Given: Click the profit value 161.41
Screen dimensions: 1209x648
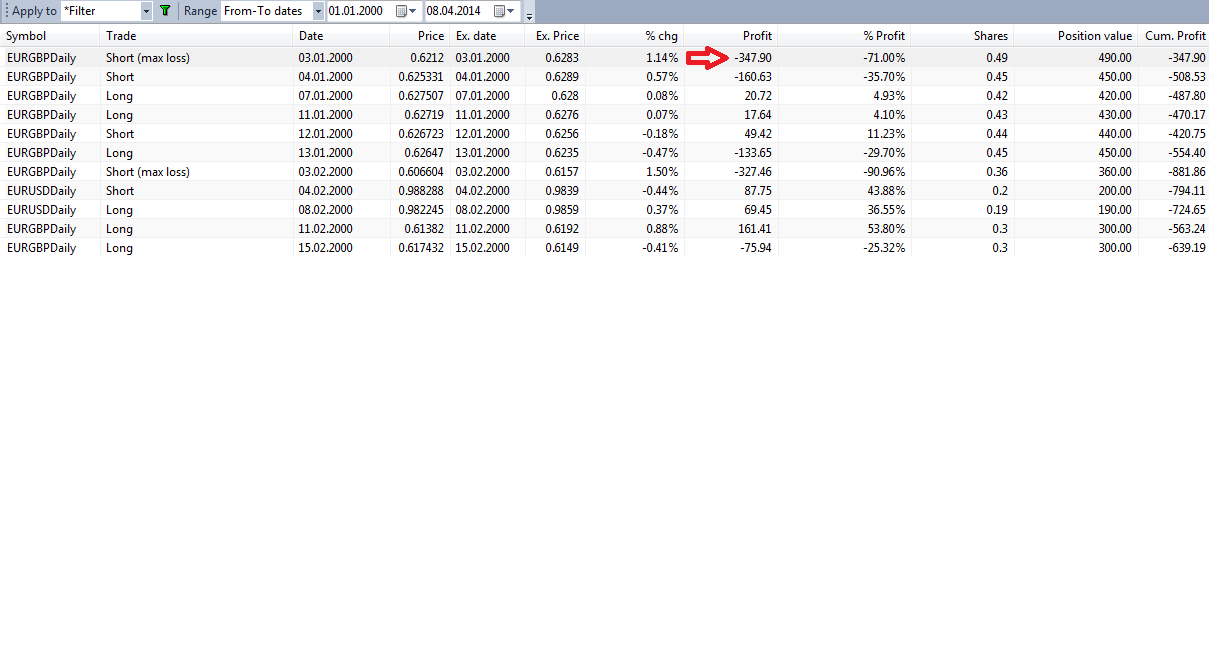Looking at the screenshot, I should tap(755, 229).
